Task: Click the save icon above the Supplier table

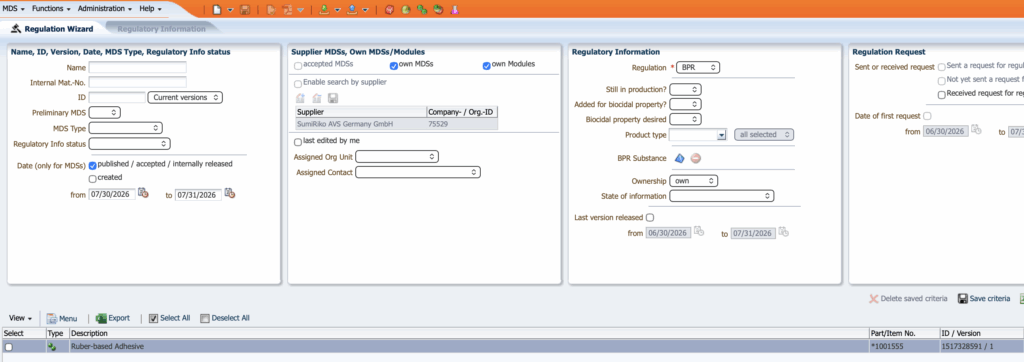Action: click(x=333, y=98)
